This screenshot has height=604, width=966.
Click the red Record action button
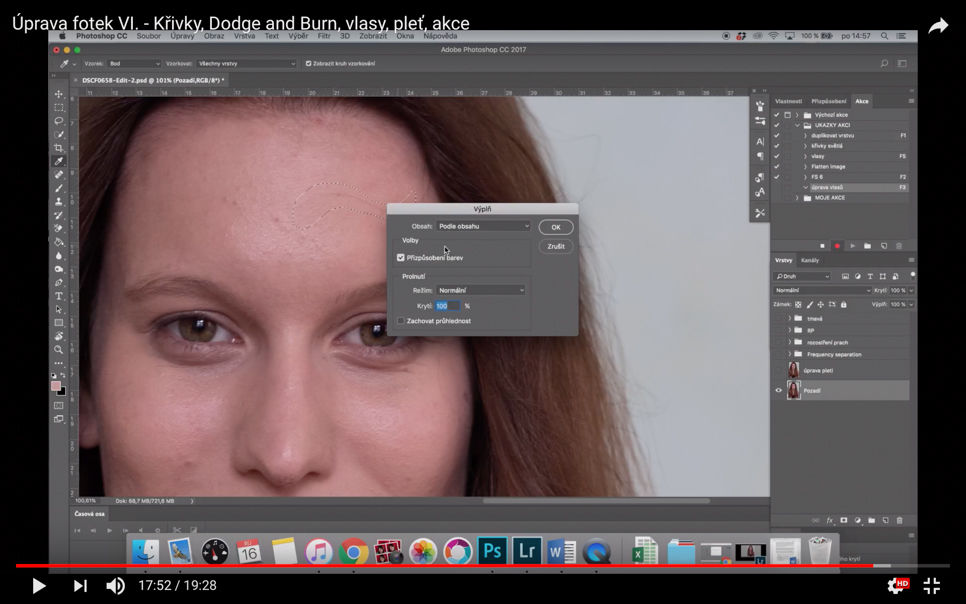point(837,246)
